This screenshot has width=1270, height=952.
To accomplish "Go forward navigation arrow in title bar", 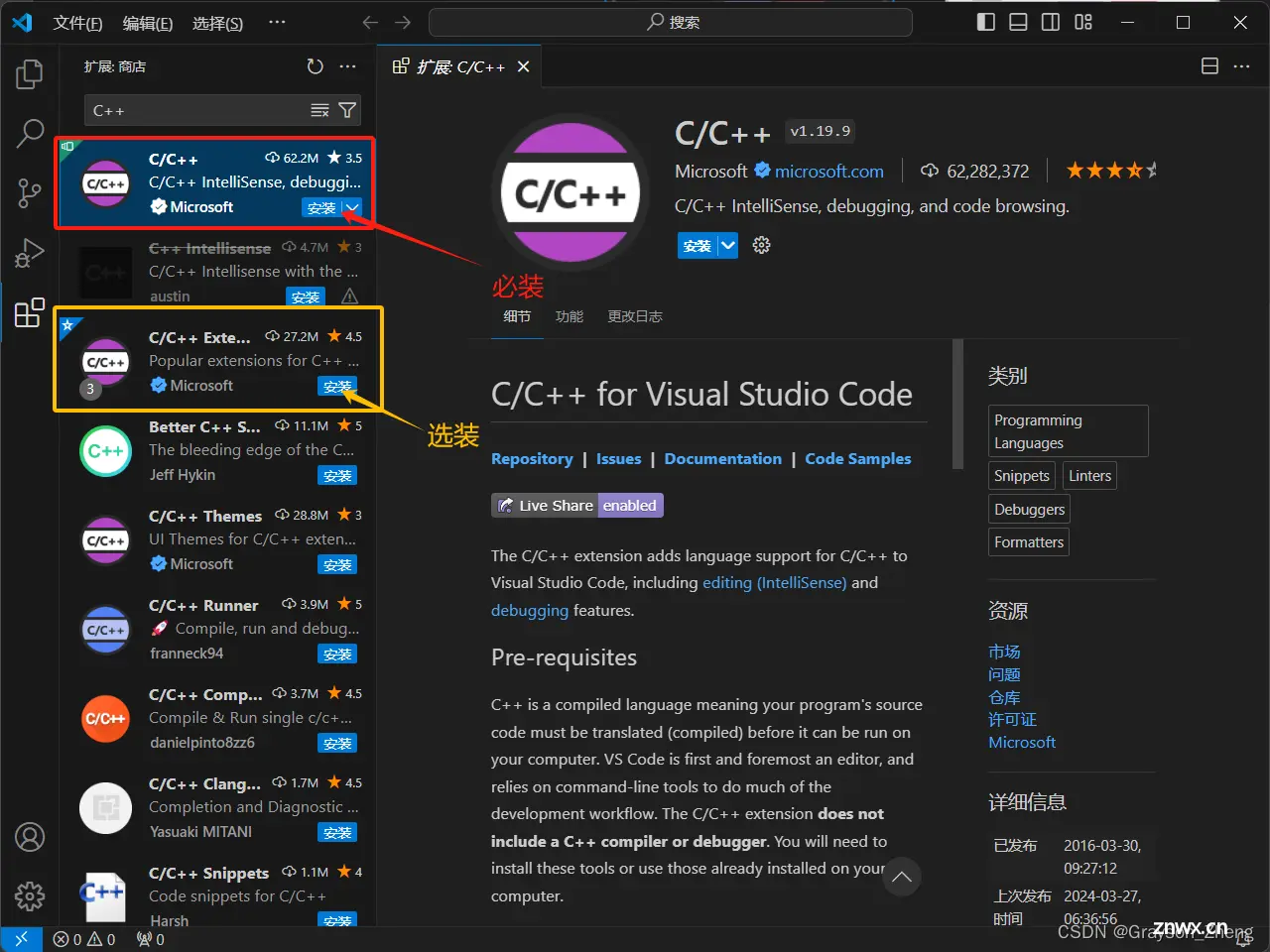I will (x=403, y=22).
